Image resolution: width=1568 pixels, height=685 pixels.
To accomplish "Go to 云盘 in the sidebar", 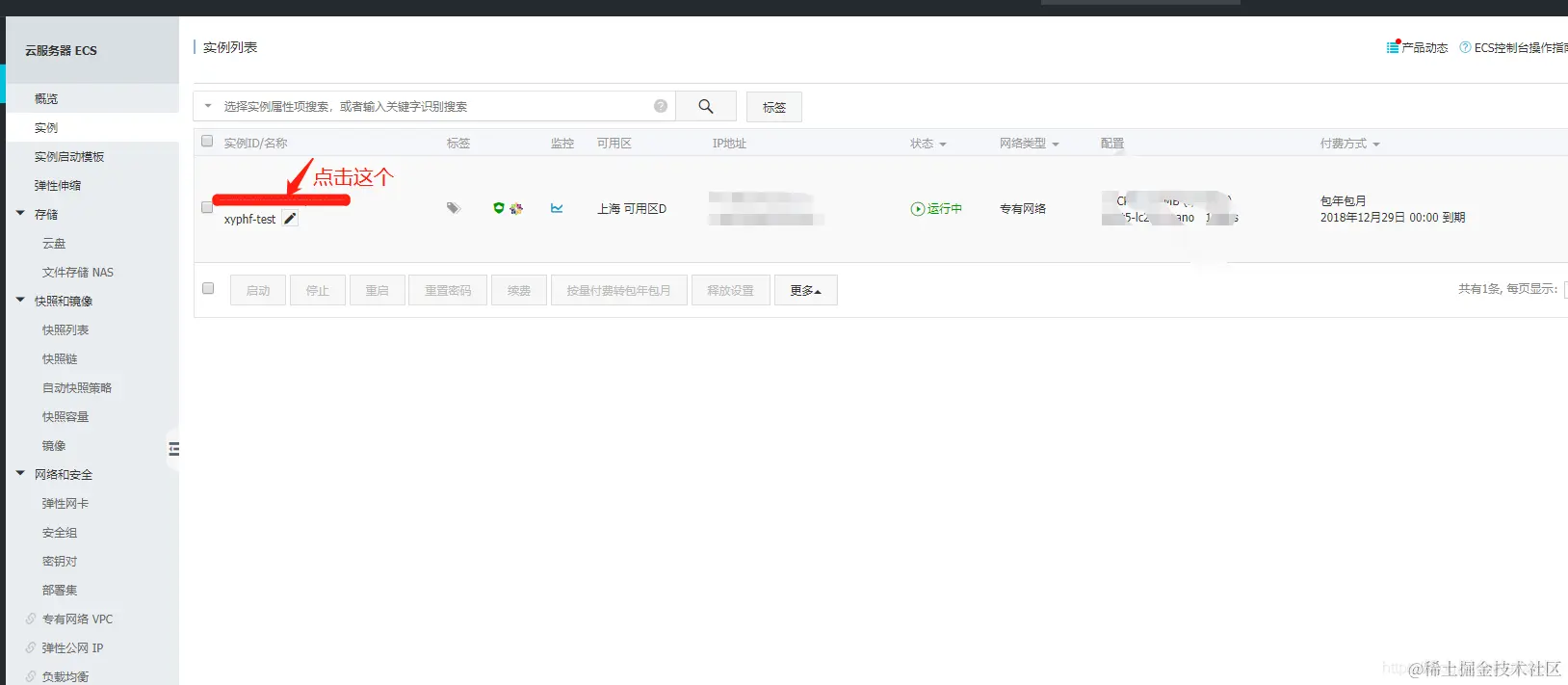I will point(54,243).
